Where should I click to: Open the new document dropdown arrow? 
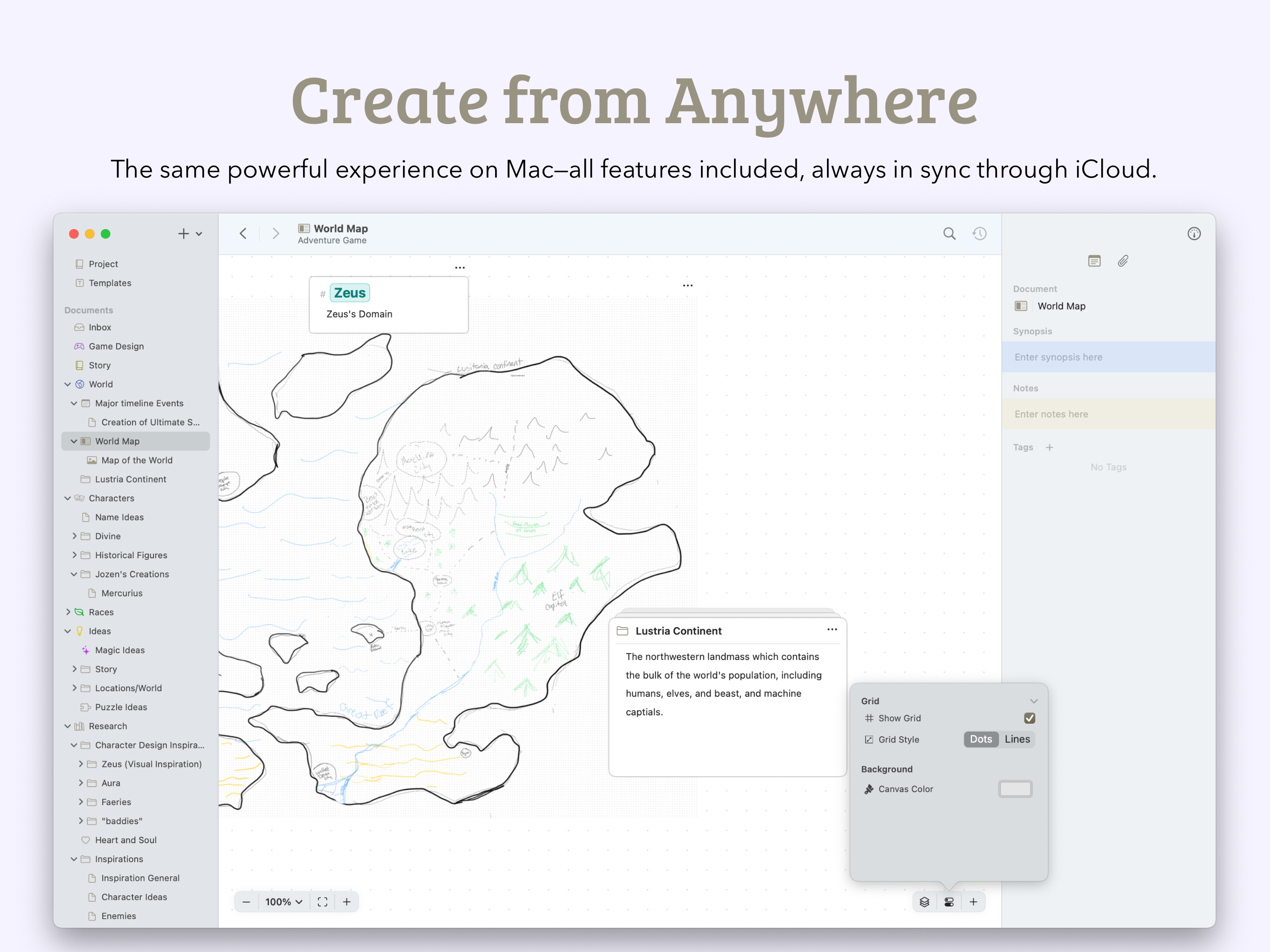tap(199, 234)
